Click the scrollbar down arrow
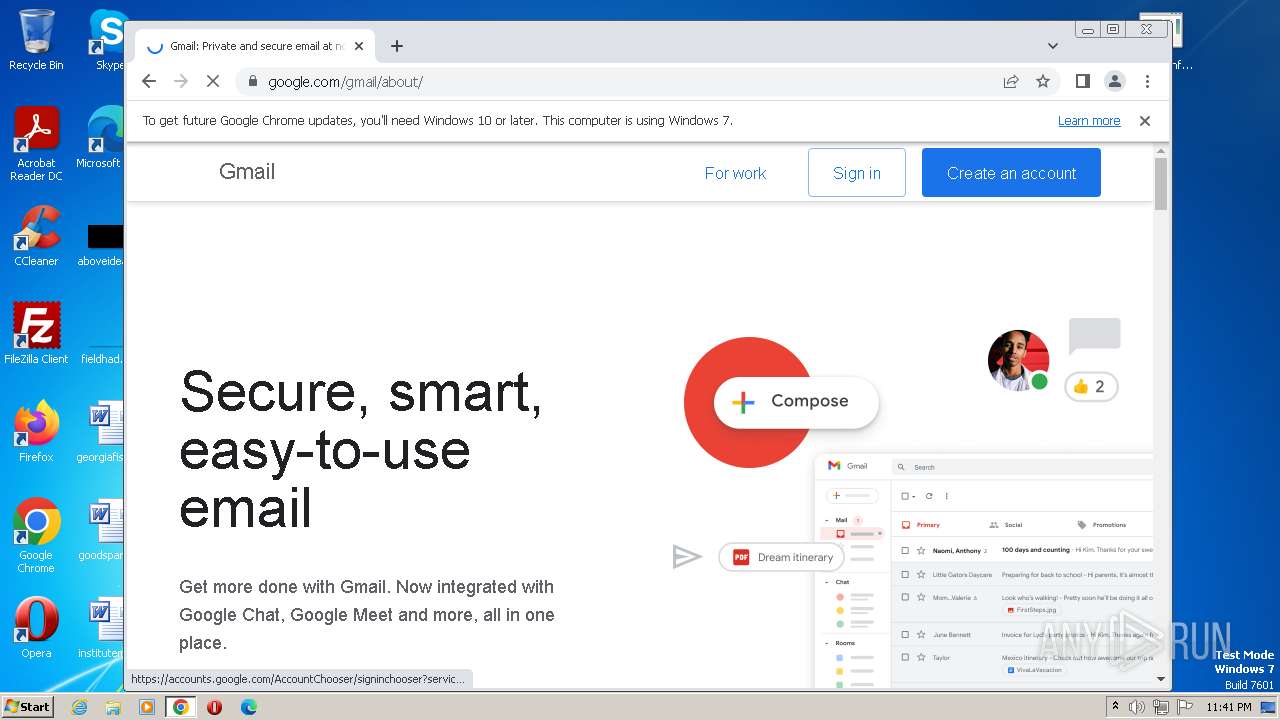The image size is (1280, 720). click(x=1161, y=680)
